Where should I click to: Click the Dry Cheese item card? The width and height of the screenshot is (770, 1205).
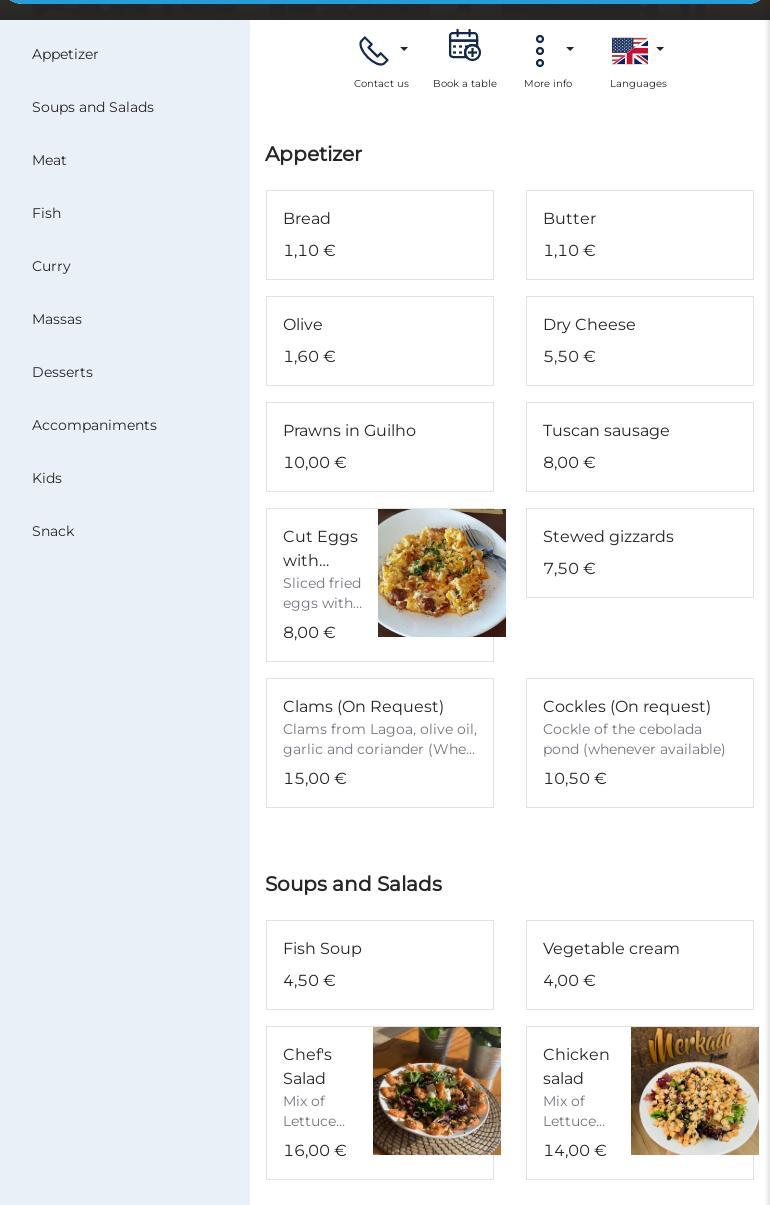pos(640,341)
